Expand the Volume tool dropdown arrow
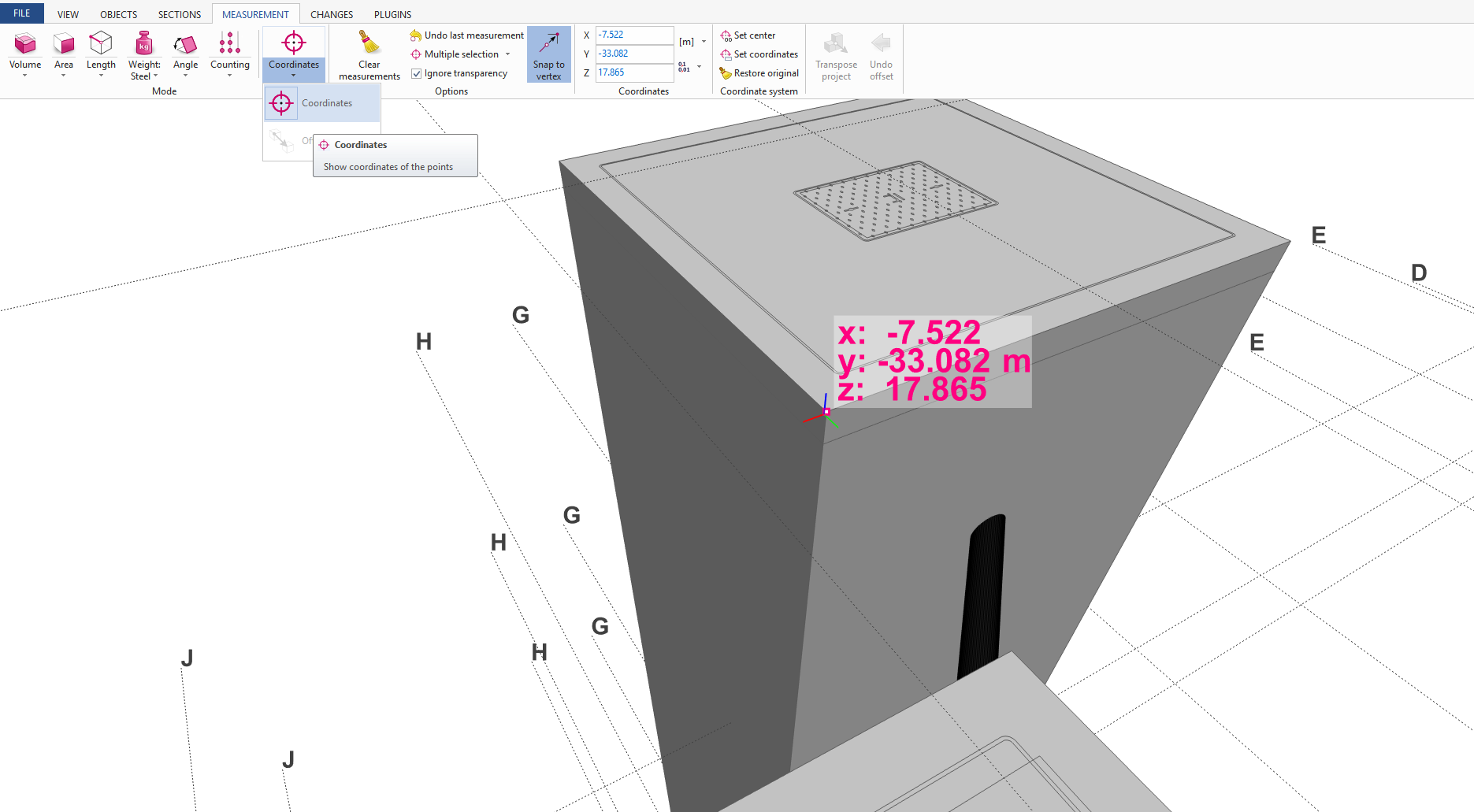The height and width of the screenshot is (812, 1474). click(x=25, y=76)
